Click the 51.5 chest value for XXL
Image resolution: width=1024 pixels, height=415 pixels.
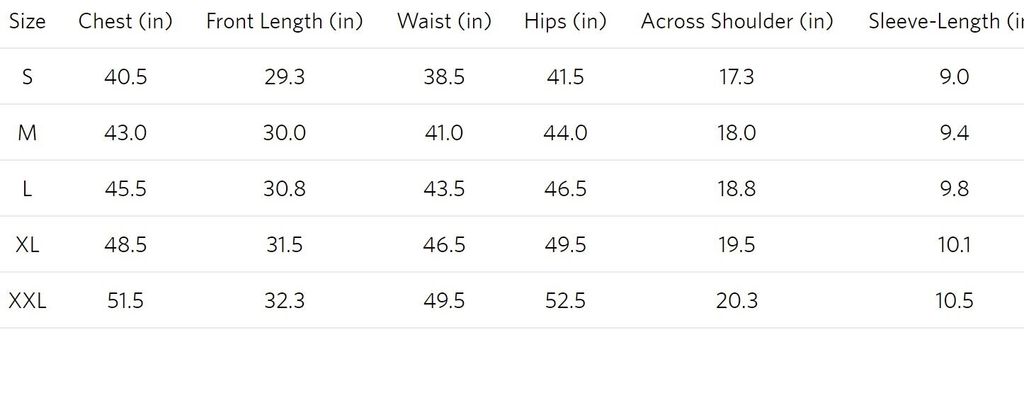click(125, 301)
